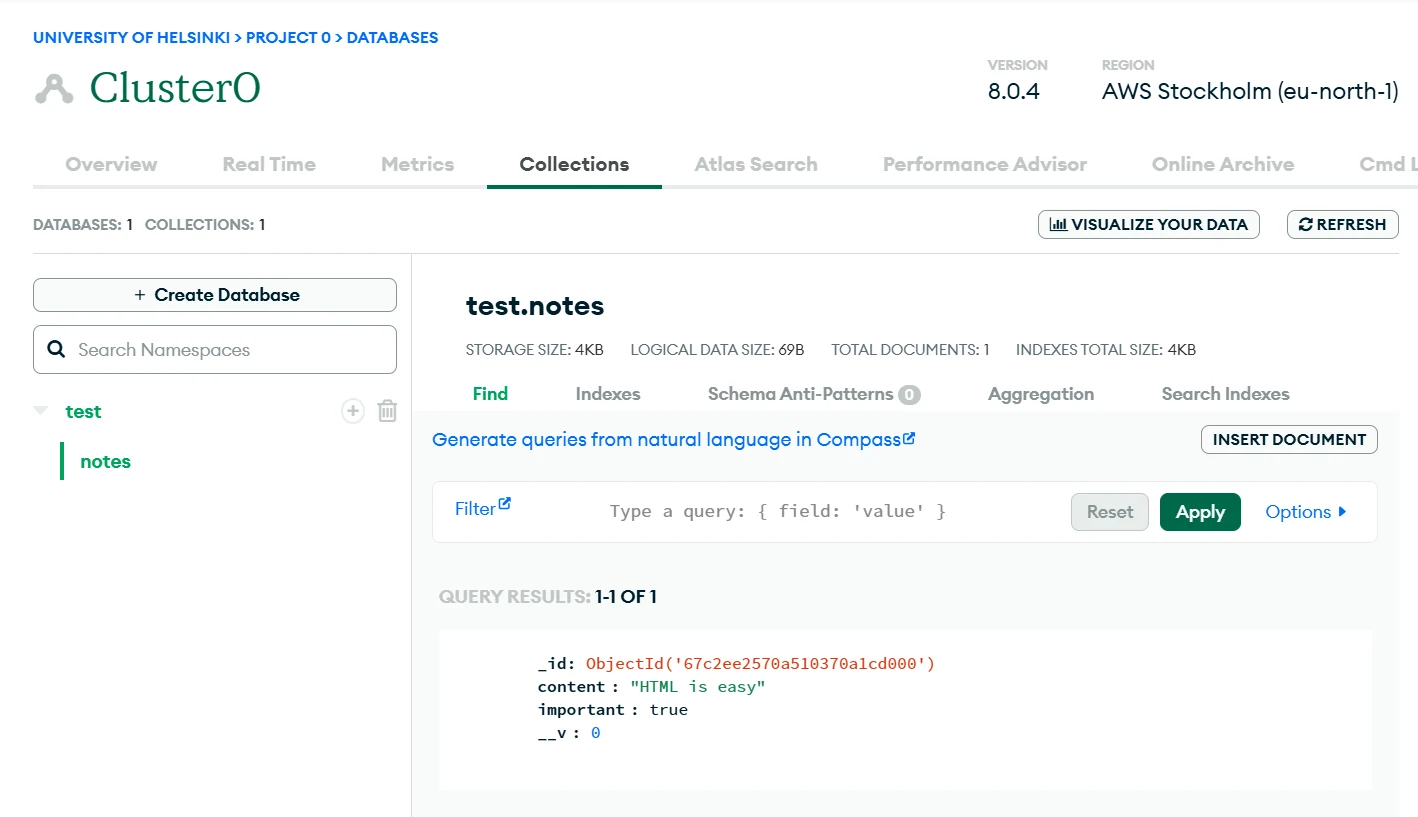
Task: Click the bar chart icon in Visualize Your Data
Action: pos(1058,225)
